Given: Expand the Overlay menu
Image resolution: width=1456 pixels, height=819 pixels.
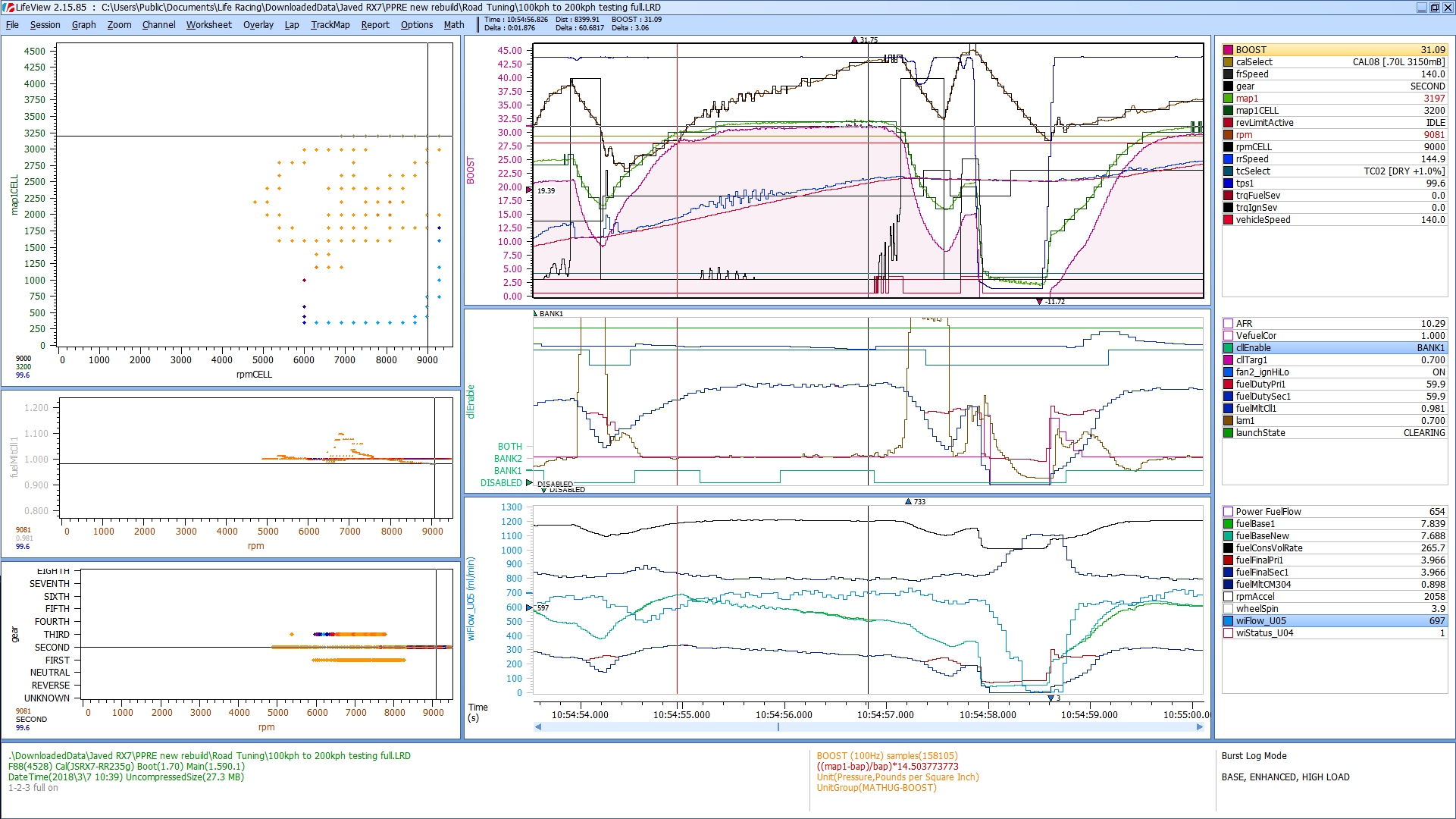Looking at the screenshot, I should point(258,25).
